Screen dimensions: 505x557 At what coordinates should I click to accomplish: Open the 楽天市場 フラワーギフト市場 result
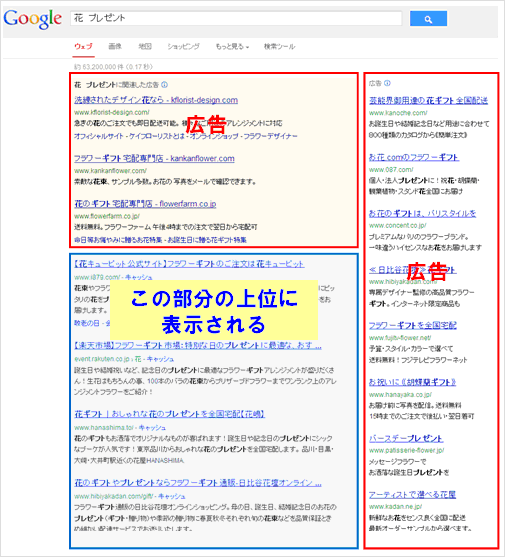tap(197, 345)
